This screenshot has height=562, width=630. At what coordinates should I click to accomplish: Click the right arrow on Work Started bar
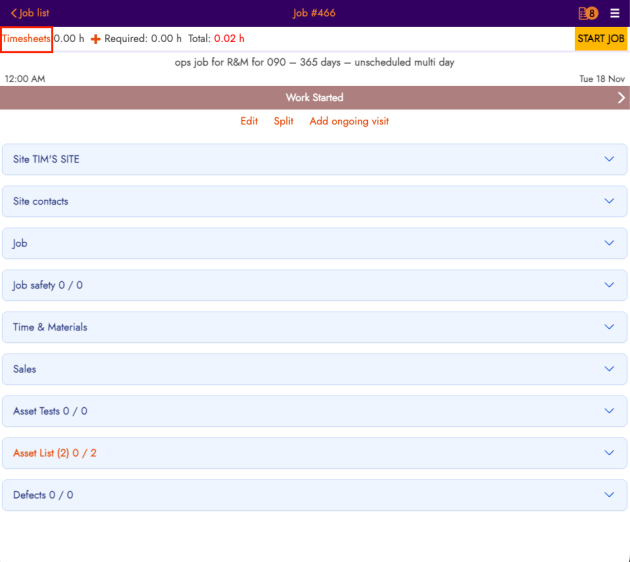(x=621, y=98)
